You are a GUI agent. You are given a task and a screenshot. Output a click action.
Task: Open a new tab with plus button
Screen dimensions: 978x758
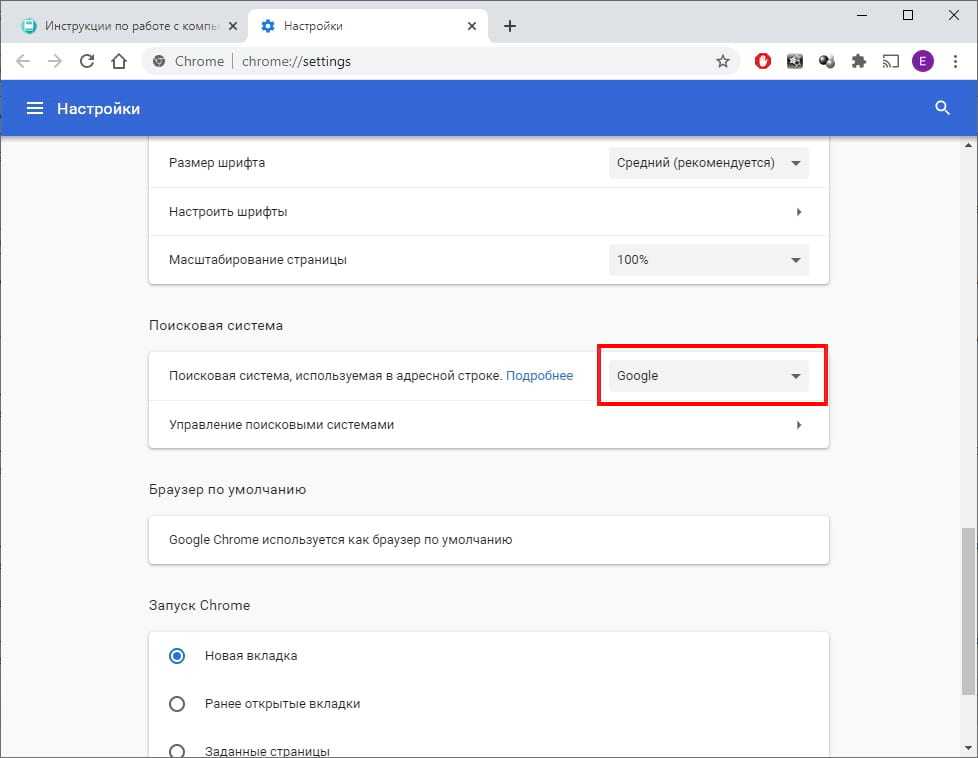pyautogui.click(x=510, y=26)
